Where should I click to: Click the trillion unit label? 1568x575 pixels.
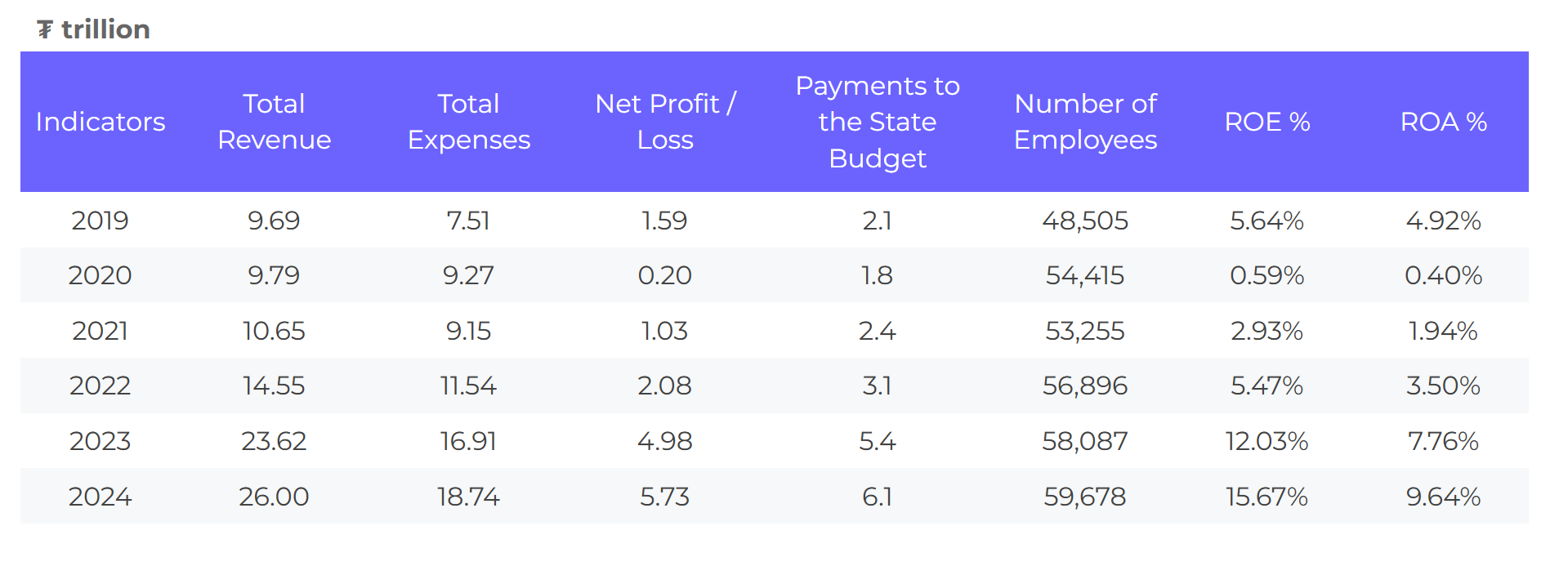coord(105,29)
